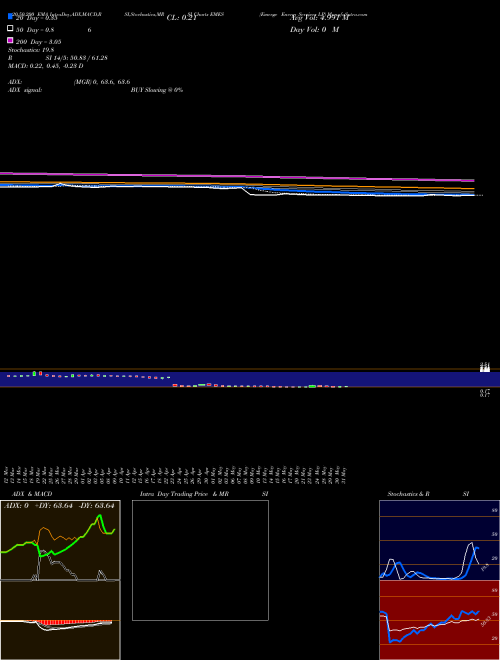
Task: Click the 'ADX:' label
Action: click(15, 82)
